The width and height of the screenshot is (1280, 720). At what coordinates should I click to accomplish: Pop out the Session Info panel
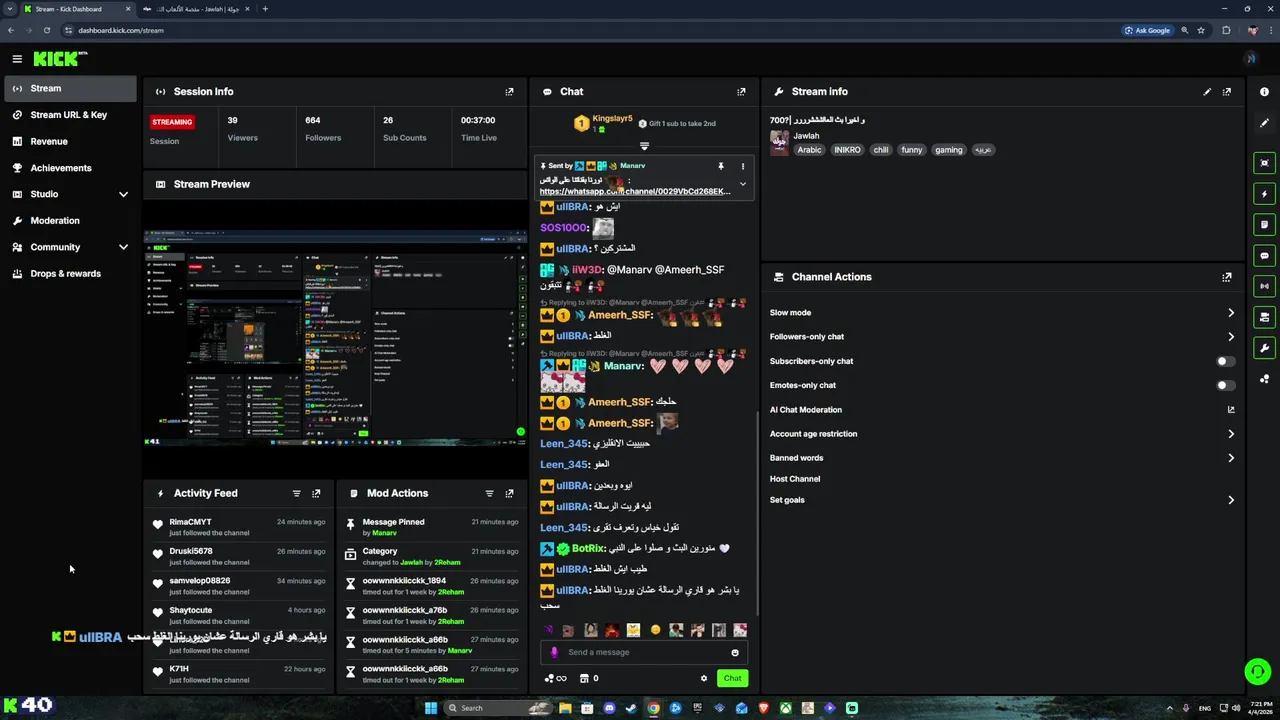509,92
